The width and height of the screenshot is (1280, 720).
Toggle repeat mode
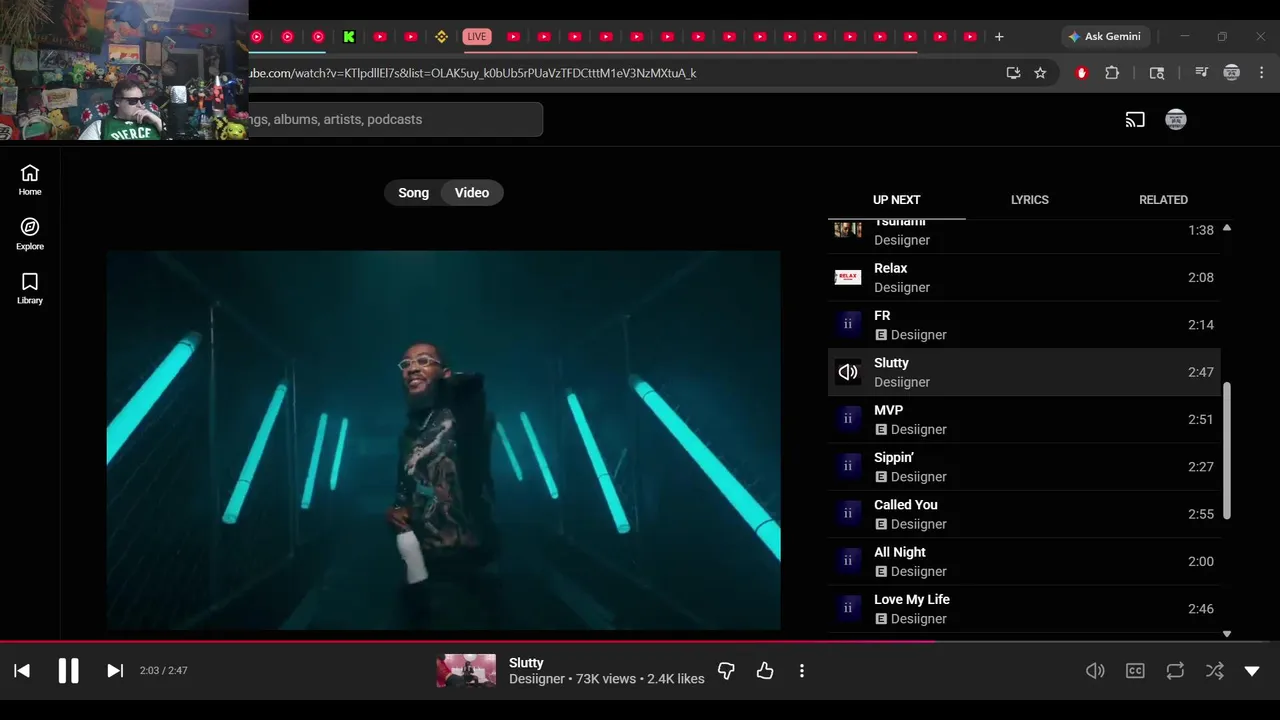pyautogui.click(x=1175, y=671)
